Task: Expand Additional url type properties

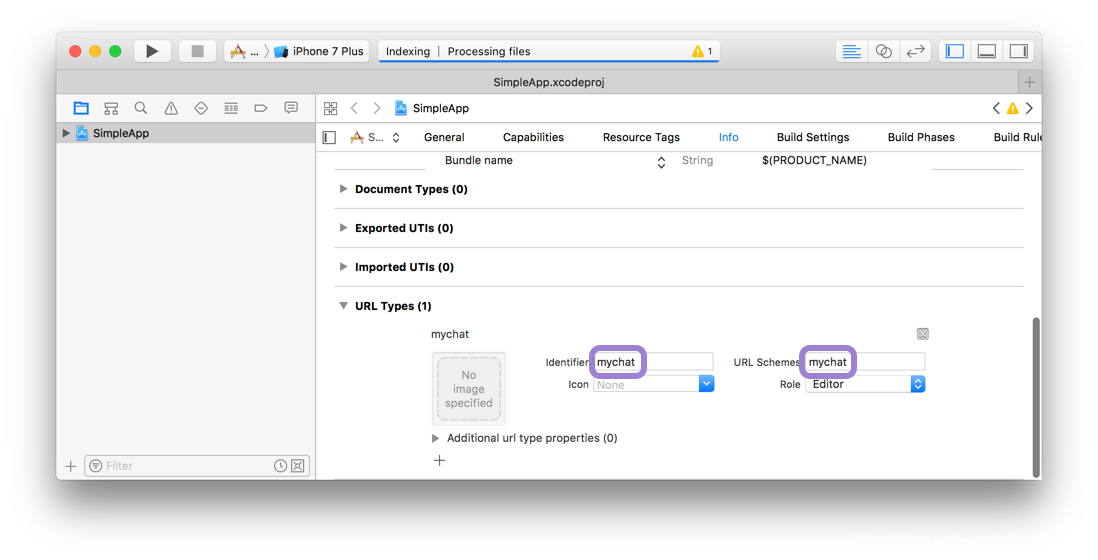Action: click(436, 438)
